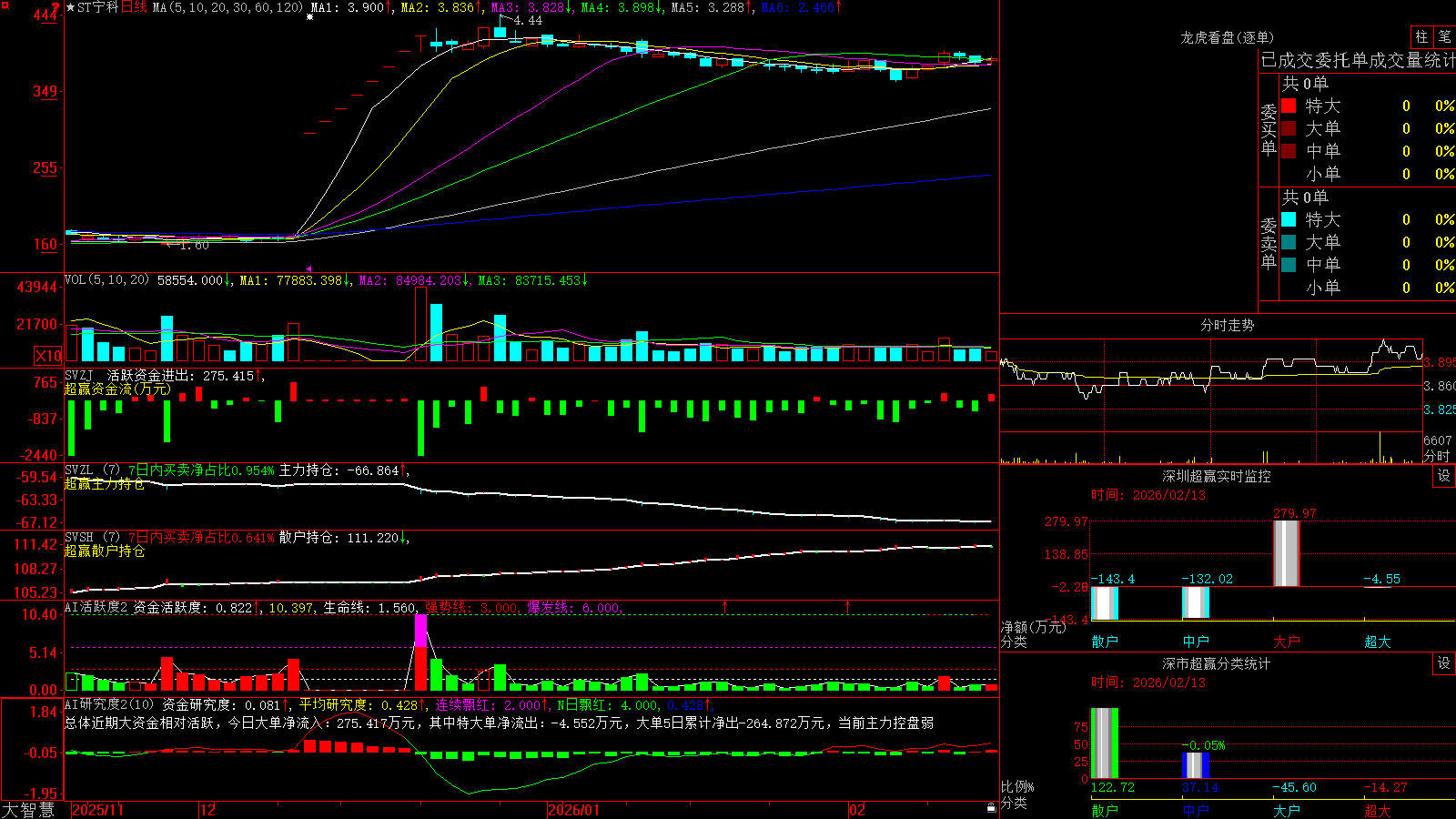Click the 散户持仓: 111.220 reading
This screenshot has height=819, width=1456.
tap(339, 538)
